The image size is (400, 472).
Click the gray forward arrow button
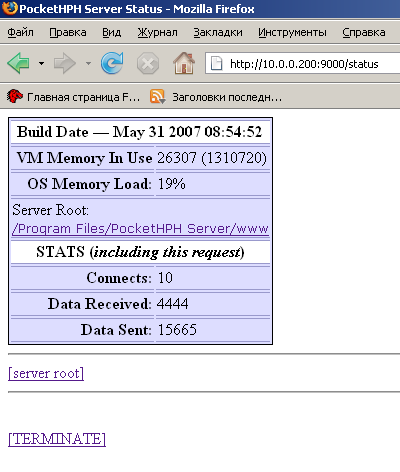coord(65,63)
